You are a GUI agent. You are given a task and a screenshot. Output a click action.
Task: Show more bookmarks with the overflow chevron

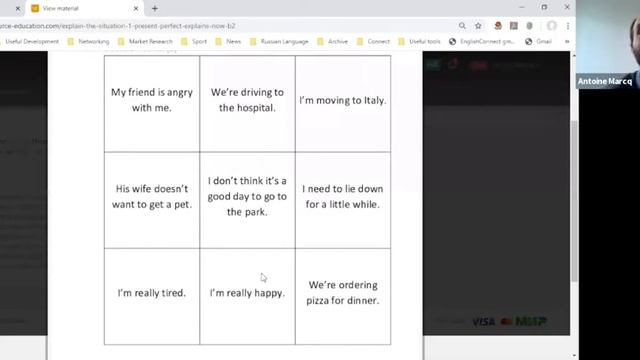(567, 42)
